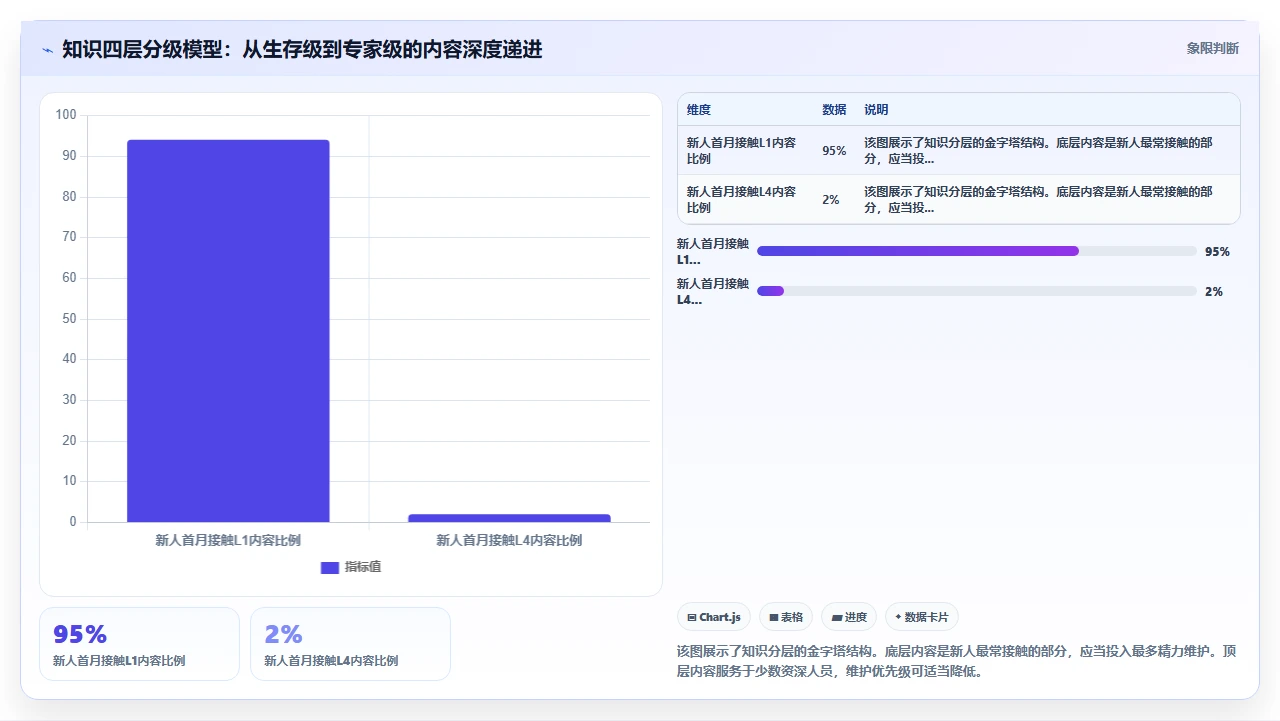Click the description text in L1 table row

(x=1040, y=151)
